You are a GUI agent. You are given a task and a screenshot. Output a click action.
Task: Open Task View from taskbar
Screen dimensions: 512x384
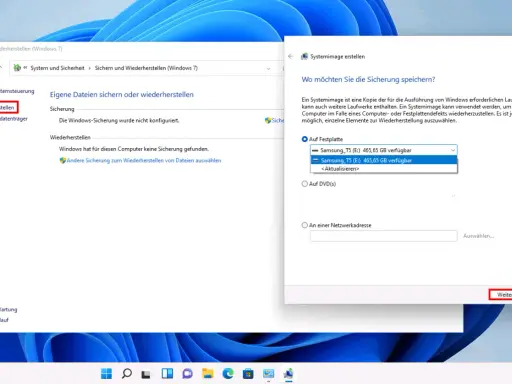[x=146, y=374]
